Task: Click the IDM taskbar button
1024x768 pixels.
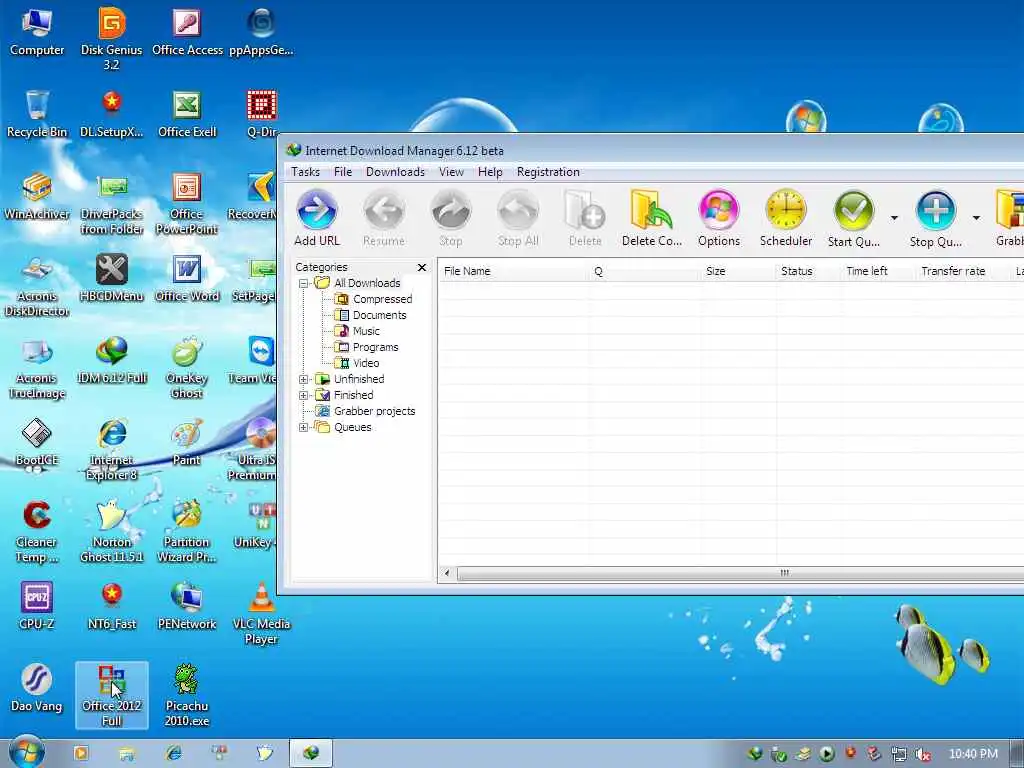Action: point(311,754)
